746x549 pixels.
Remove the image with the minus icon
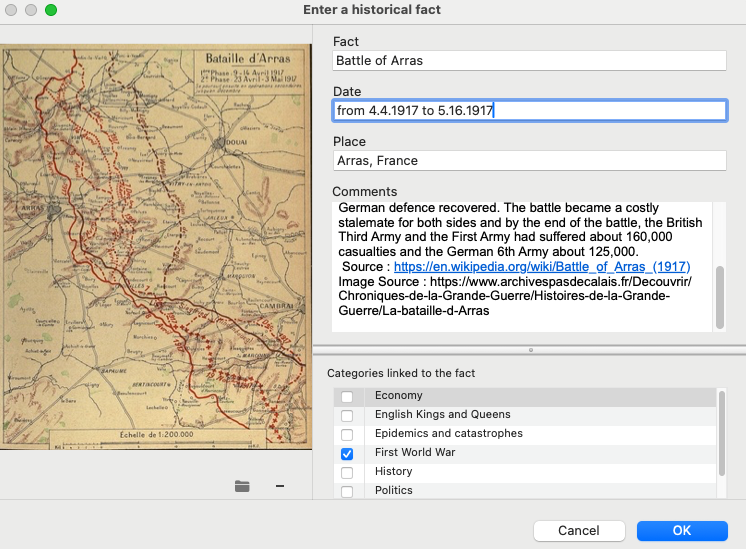click(x=280, y=486)
